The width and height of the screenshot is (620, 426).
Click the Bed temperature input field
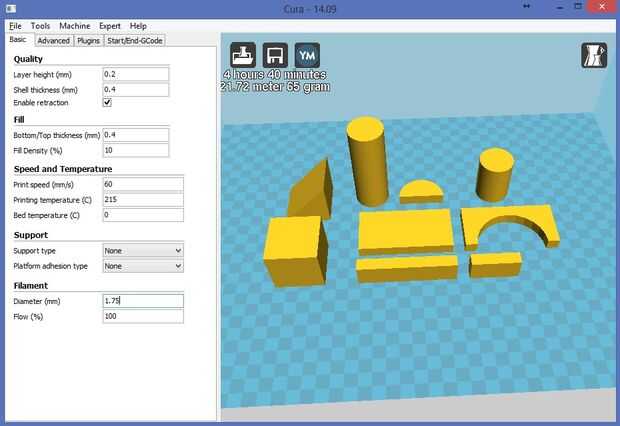(x=143, y=215)
